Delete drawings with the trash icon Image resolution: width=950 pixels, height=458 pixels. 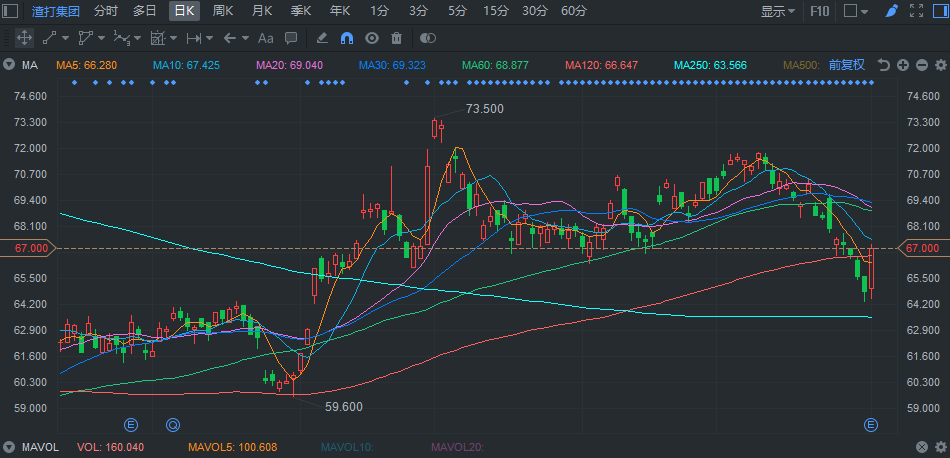click(396, 38)
